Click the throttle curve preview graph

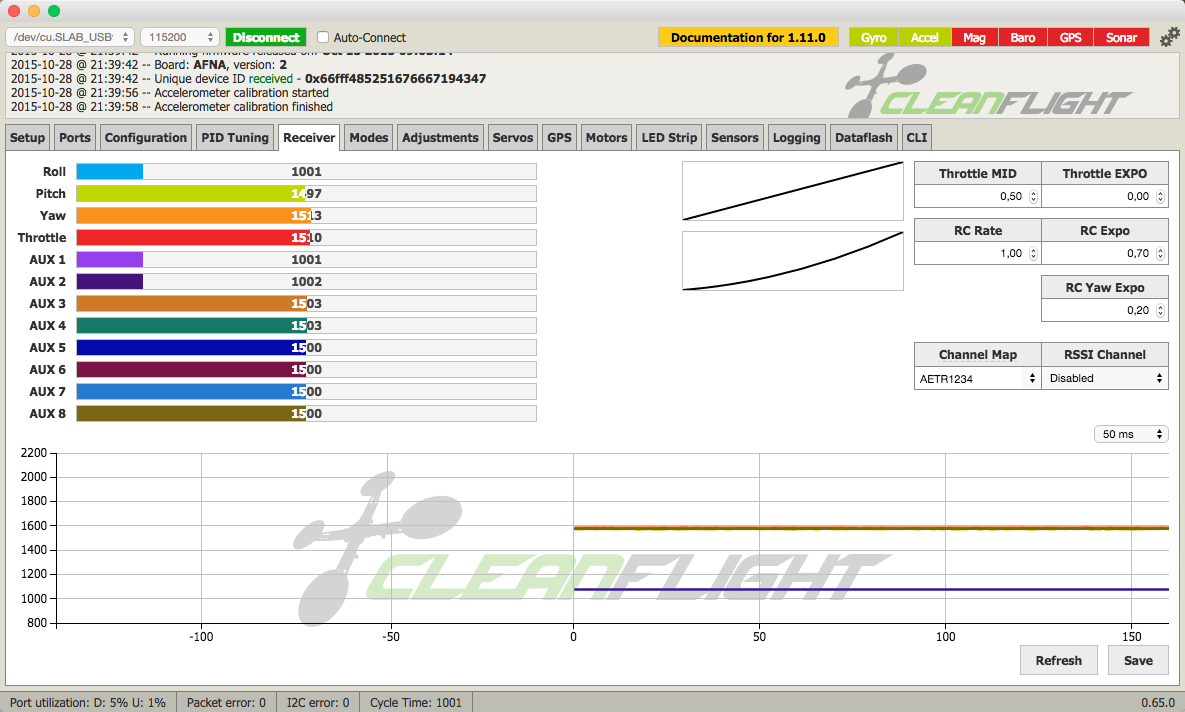[x=793, y=190]
